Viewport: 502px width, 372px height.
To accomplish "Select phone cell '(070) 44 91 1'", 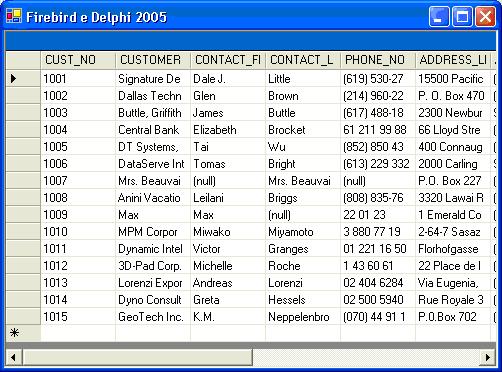I will click(x=378, y=317).
